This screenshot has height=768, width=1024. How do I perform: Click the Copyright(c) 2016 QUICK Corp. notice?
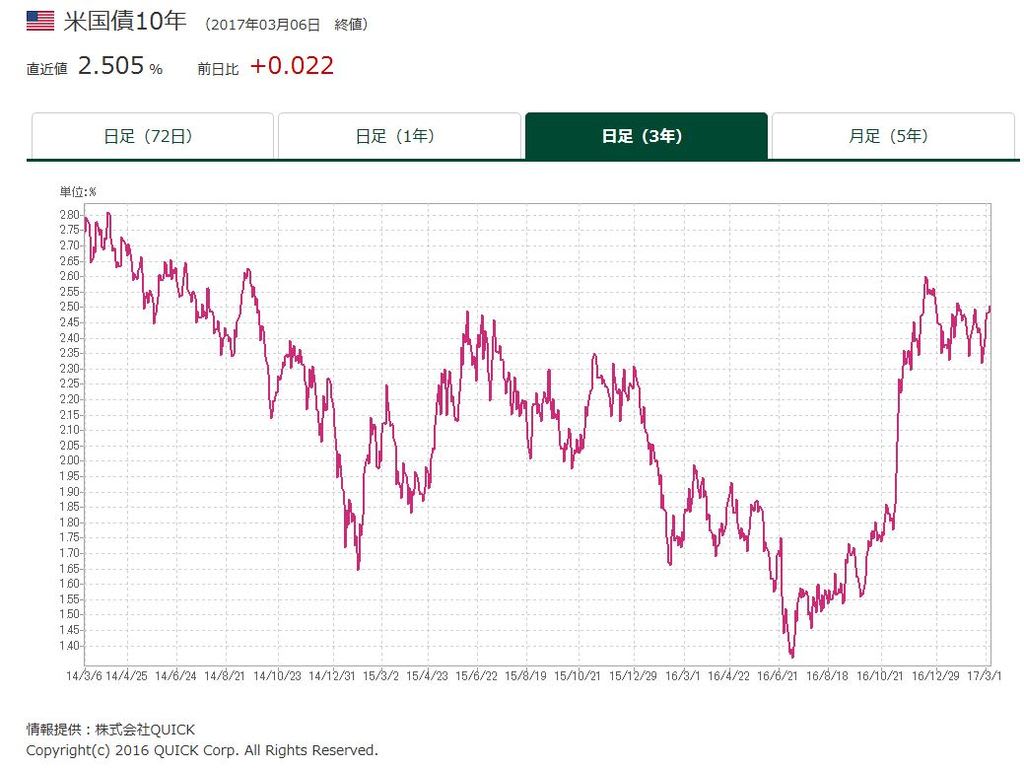(x=202, y=750)
